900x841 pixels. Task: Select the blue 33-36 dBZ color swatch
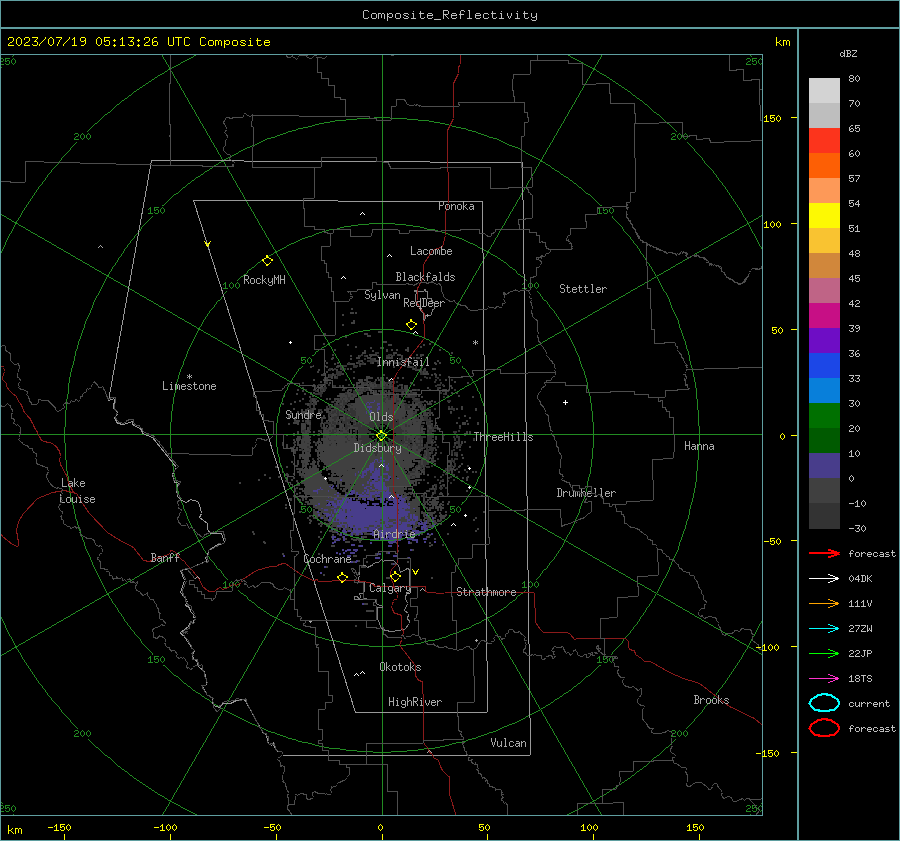(824, 366)
